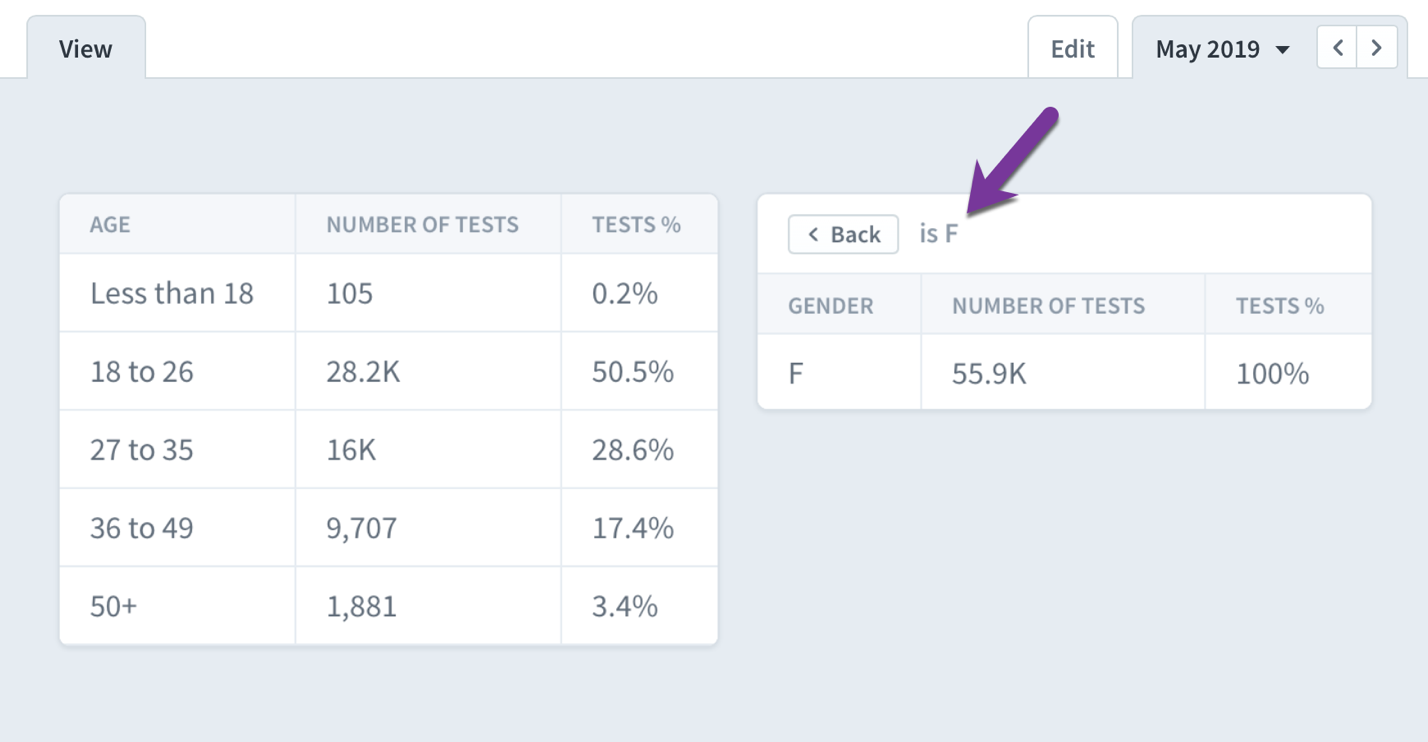Sort by the AGE column header
The width and height of the screenshot is (1428, 742).
pos(110,224)
